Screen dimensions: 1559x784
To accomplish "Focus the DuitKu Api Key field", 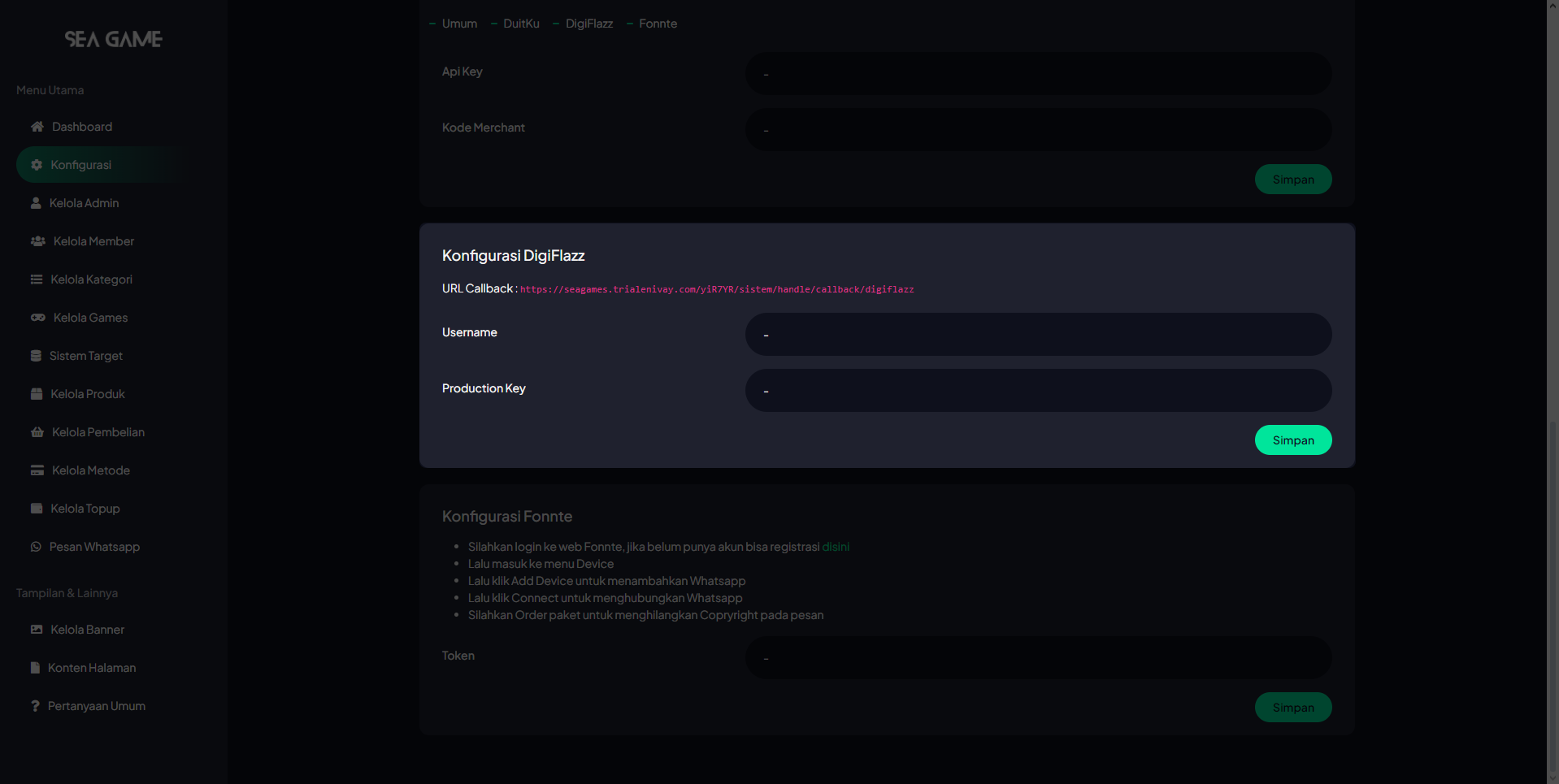I will pos(1038,74).
